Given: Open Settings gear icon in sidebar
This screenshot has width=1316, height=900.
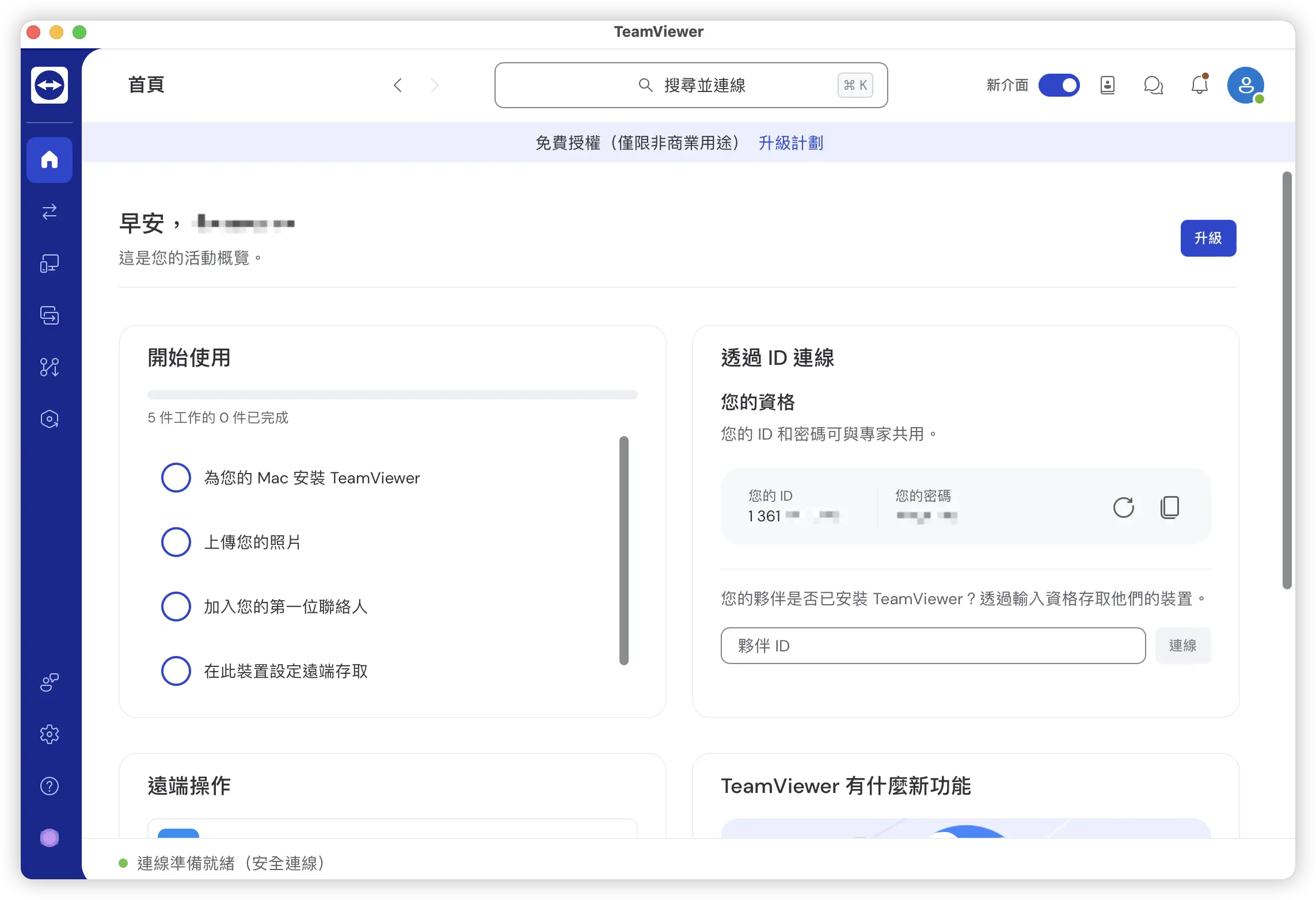Looking at the screenshot, I should 50,734.
